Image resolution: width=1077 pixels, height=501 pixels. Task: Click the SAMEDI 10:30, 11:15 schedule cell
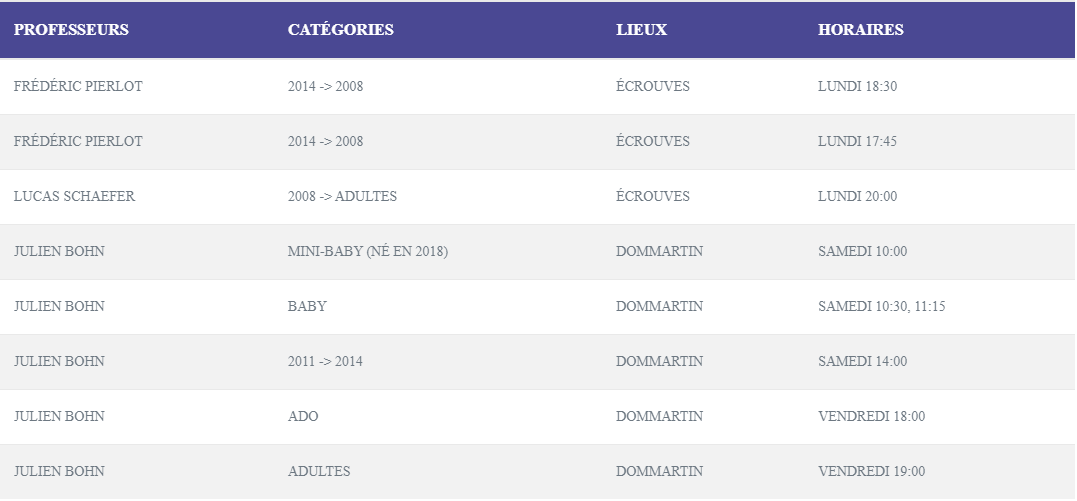click(881, 307)
